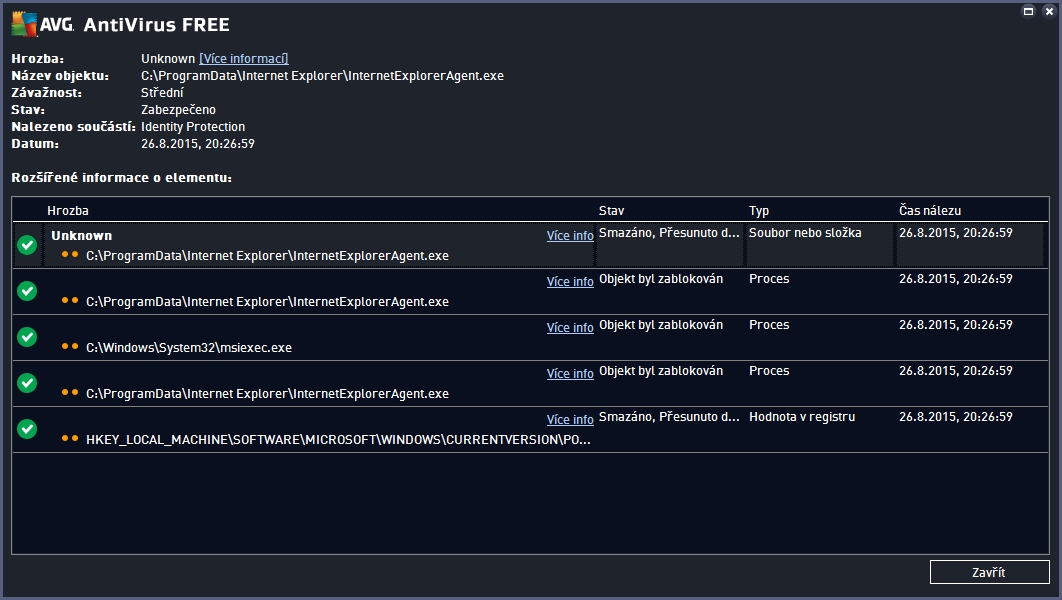Click the 'Identity Protection' component value

coord(193,127)
